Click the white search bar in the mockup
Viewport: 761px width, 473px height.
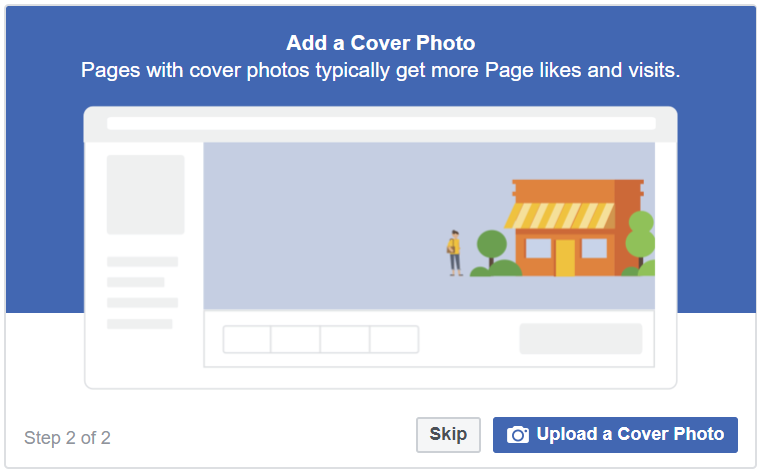point(380,123)
